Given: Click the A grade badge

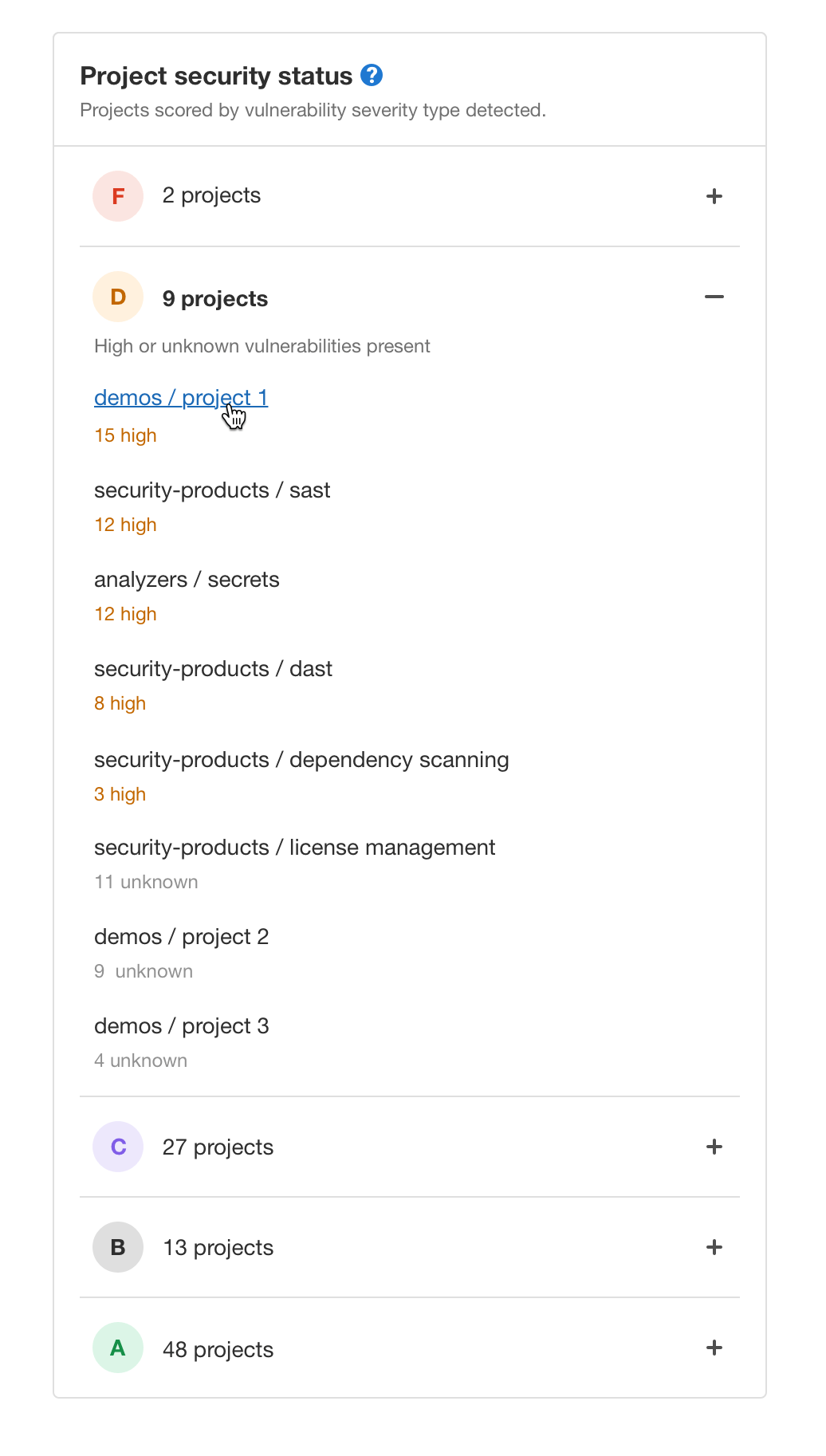Looking at the screenshot, I should point(117,1348).
